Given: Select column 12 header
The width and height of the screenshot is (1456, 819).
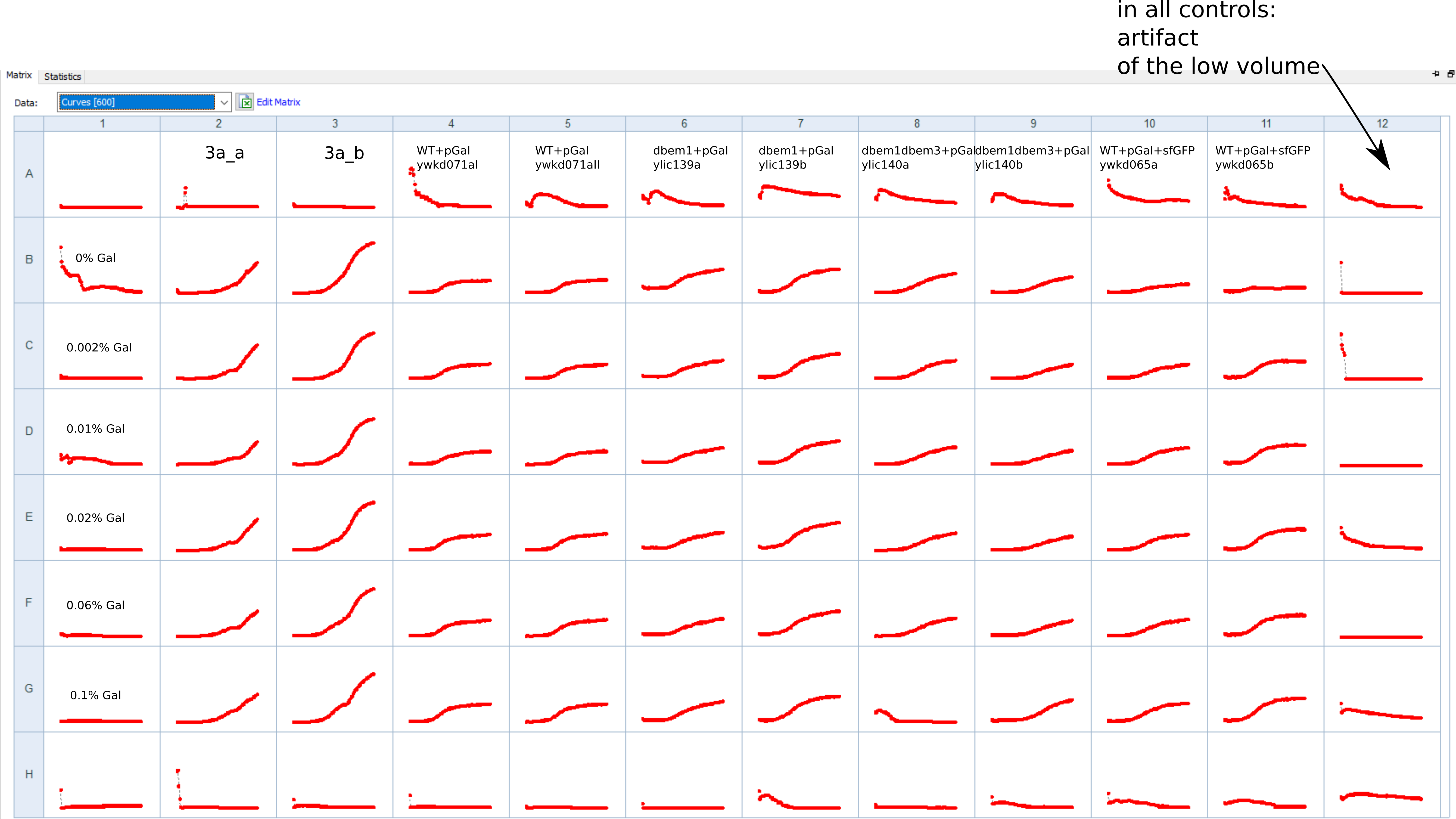Looking at the screenshot, I should (x=1383, y=123).
